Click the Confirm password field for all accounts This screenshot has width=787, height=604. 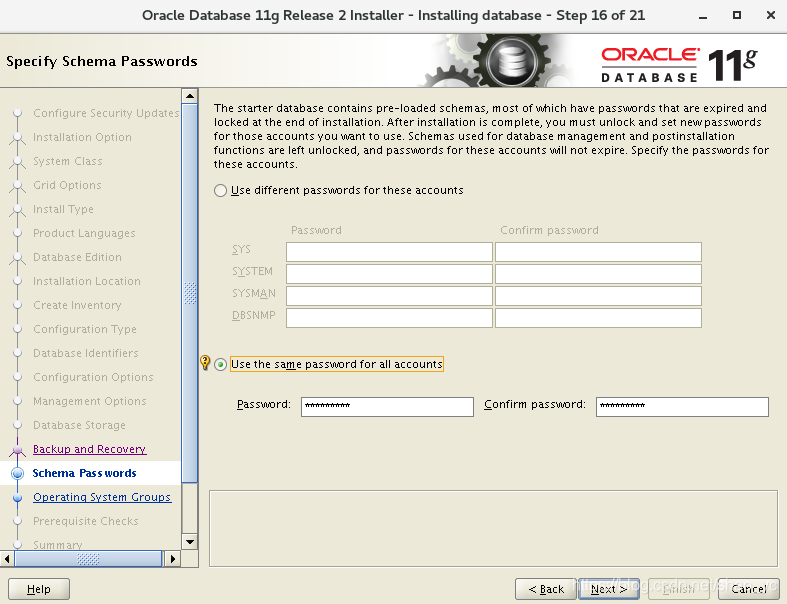pos(682,407)
